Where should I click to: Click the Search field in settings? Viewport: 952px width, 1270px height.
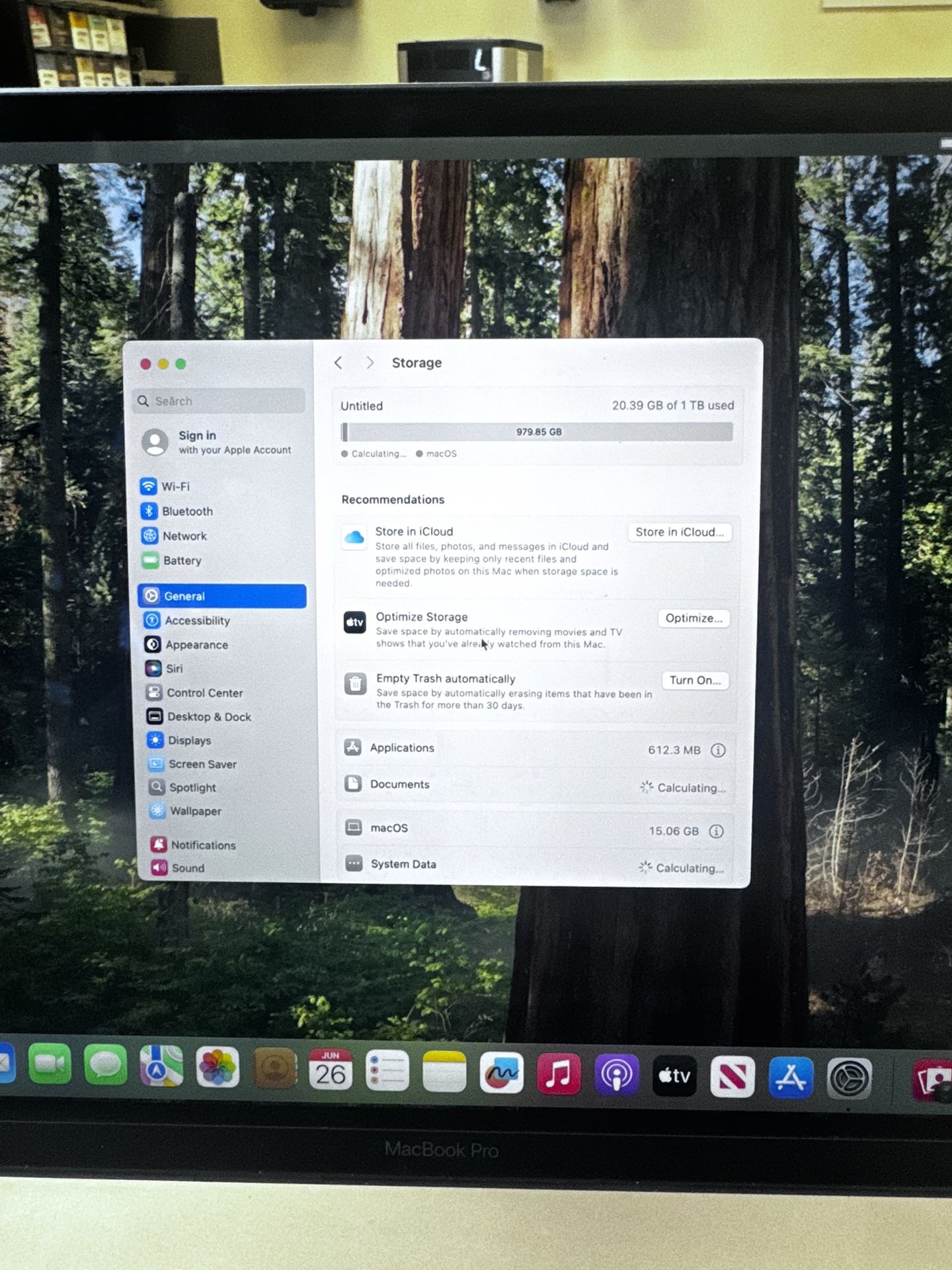[x=218, y=401]
